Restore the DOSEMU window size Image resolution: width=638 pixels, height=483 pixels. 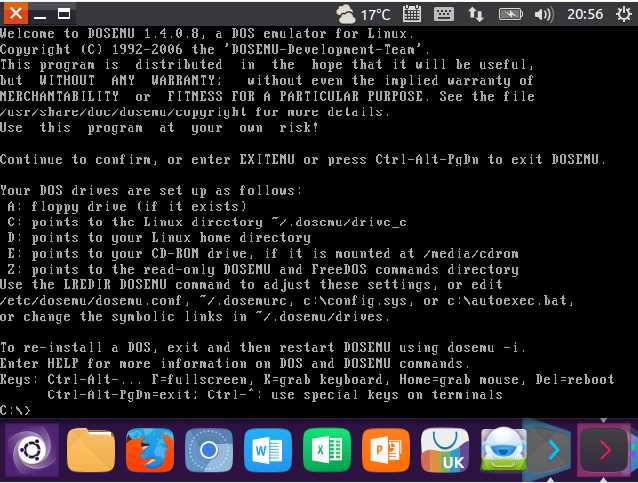tap(64, 14)
